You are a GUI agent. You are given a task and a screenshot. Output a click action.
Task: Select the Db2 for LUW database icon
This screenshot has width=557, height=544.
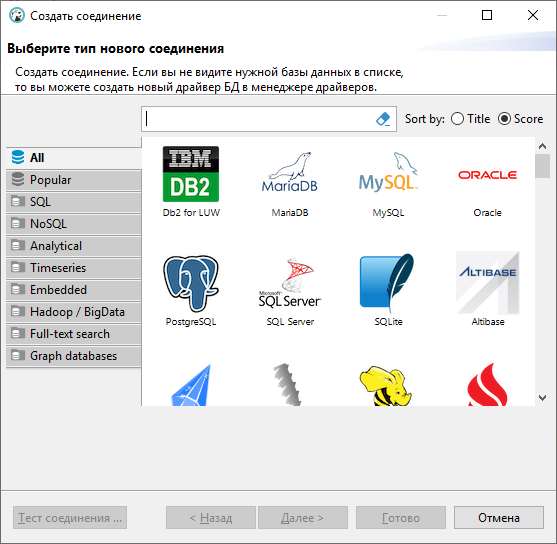point(191,174)
